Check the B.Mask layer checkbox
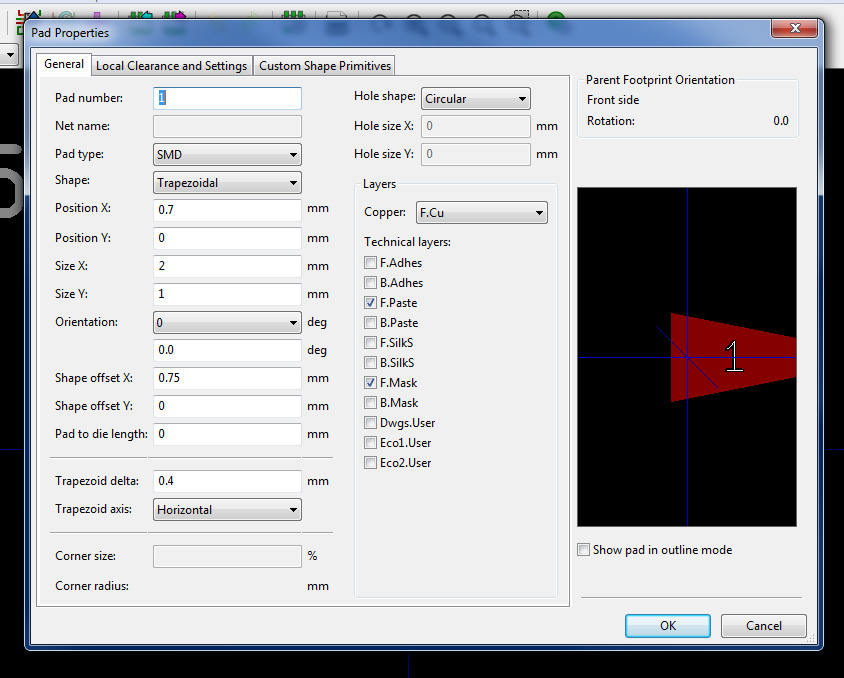The image size is (844, 678). pyautogui.click(x=370, y=402)
